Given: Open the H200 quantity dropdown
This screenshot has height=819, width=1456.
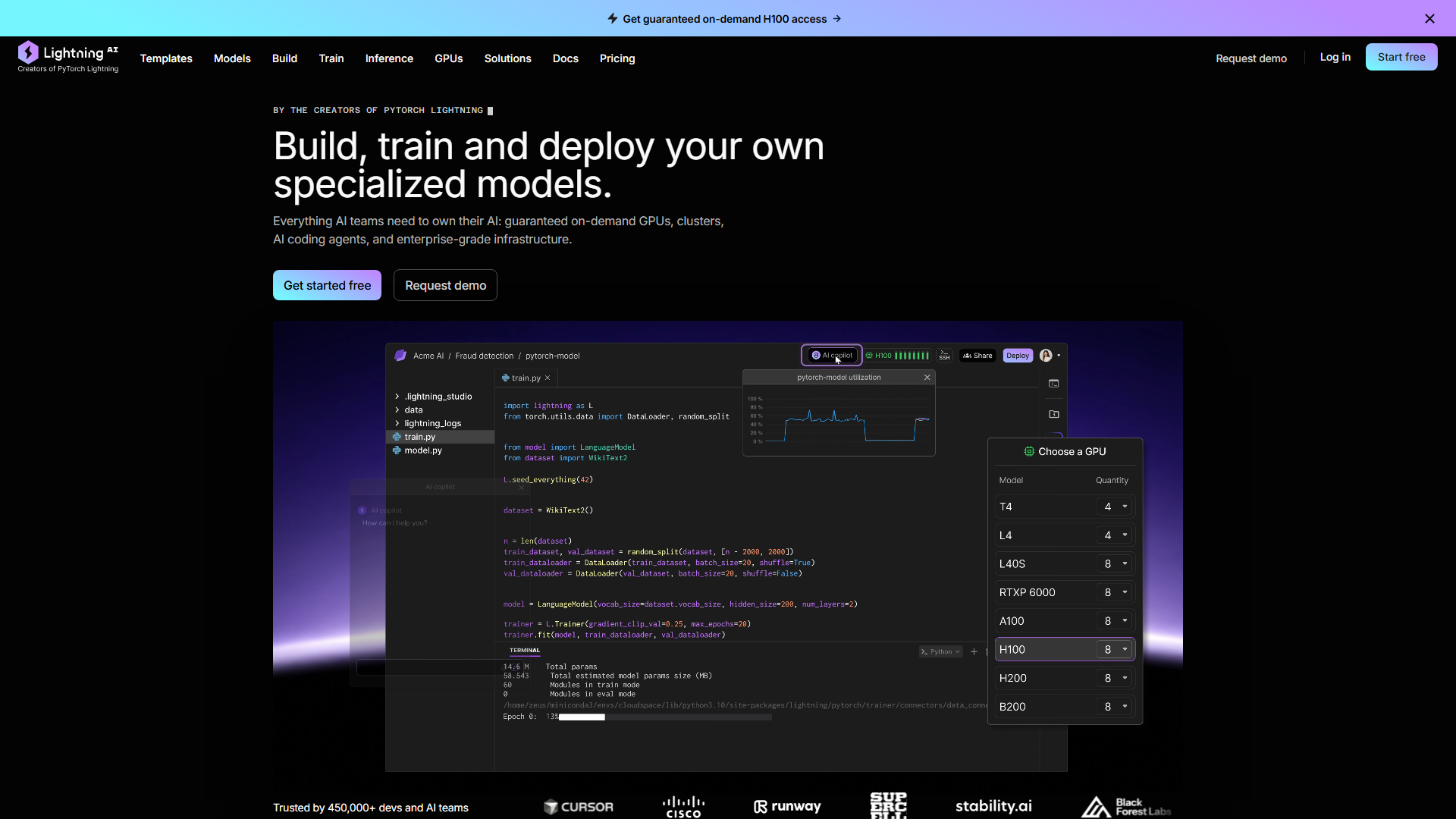Looking at the screenshot, I should pyautogui.click(x=1115, y=678).
